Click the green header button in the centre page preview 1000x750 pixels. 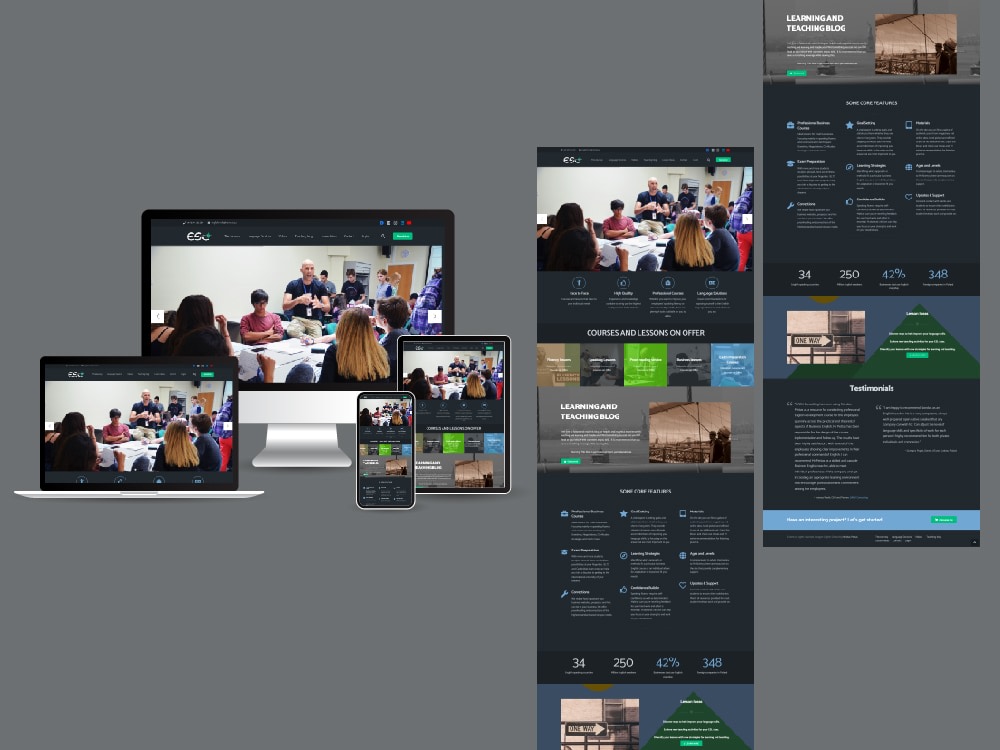pyautogui.click(x=723, y=160)
